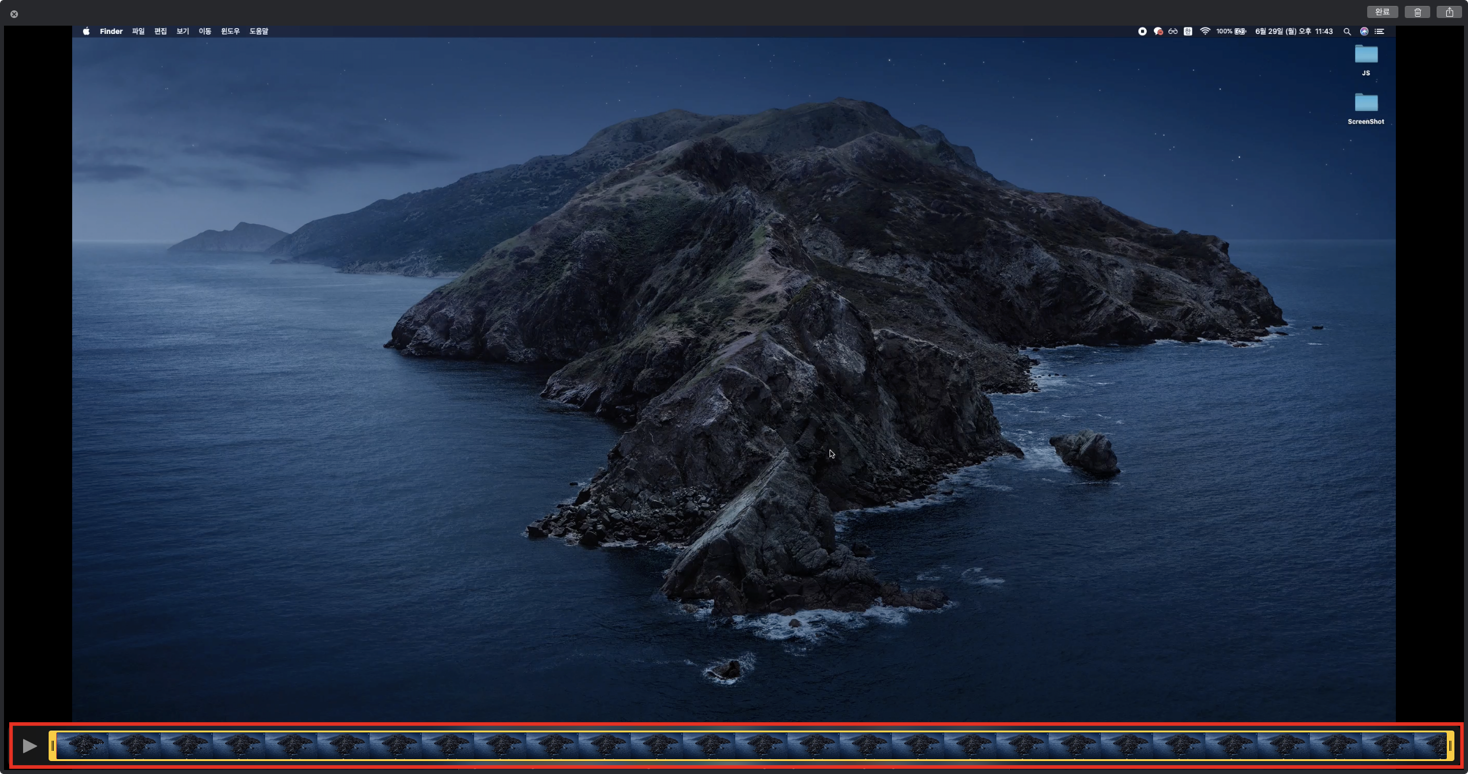Click the 완료 (Done) button
1468x774 pixels.
click(1382, 12)
